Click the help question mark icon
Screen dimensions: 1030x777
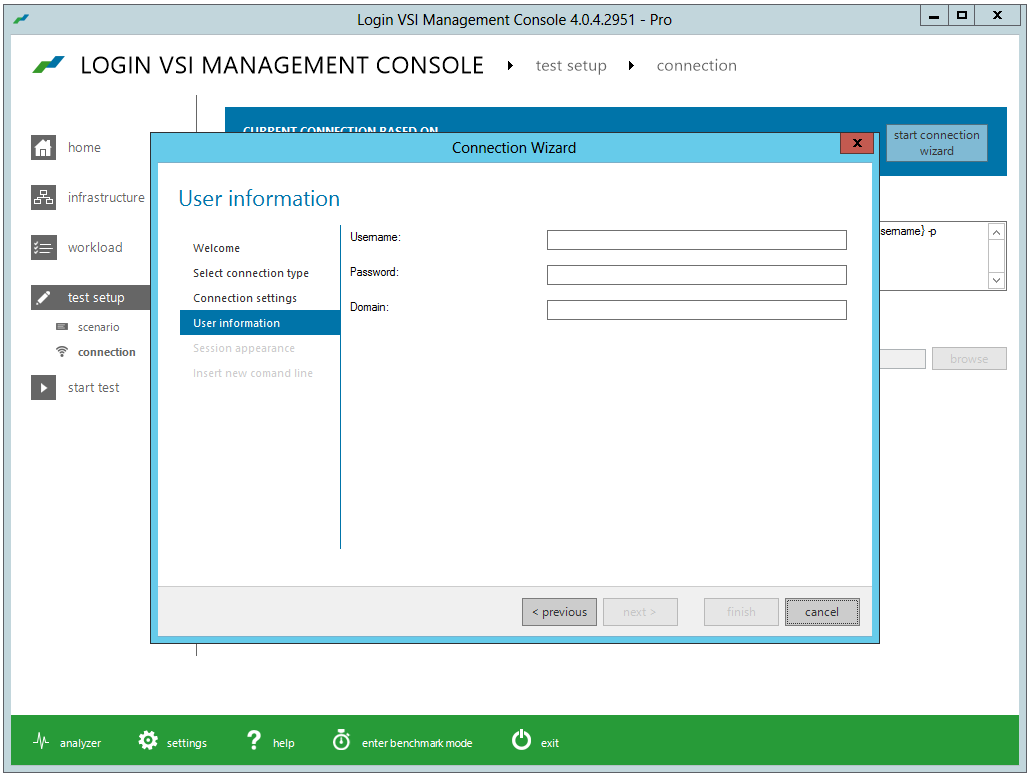point(254,741)
